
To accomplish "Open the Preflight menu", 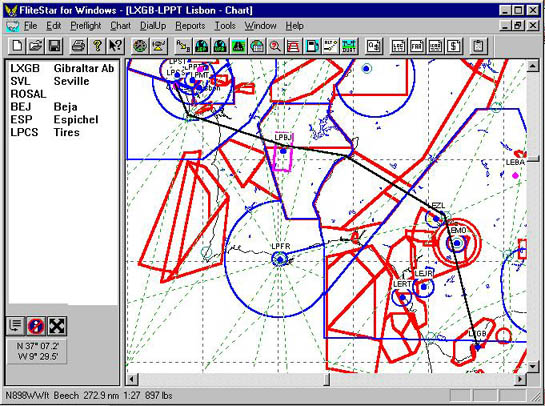I will coord(86,26).
